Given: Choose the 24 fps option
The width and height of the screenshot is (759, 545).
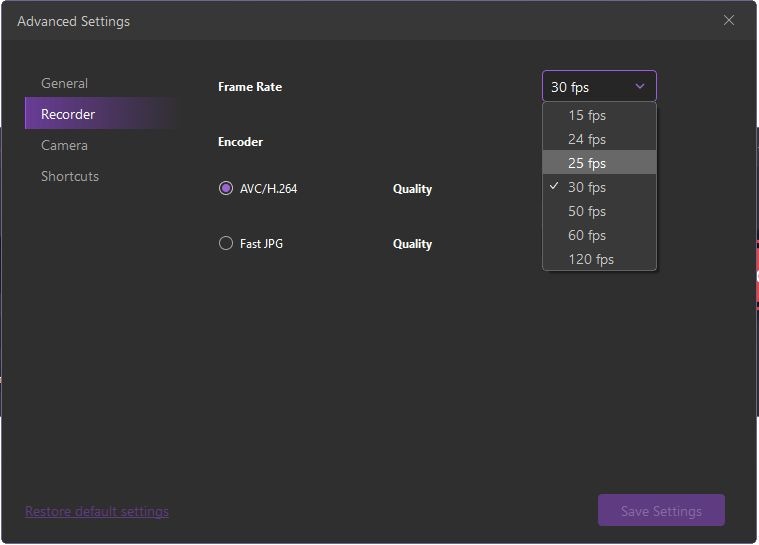Looking at the screenshot, I should (x=587, y=139).
